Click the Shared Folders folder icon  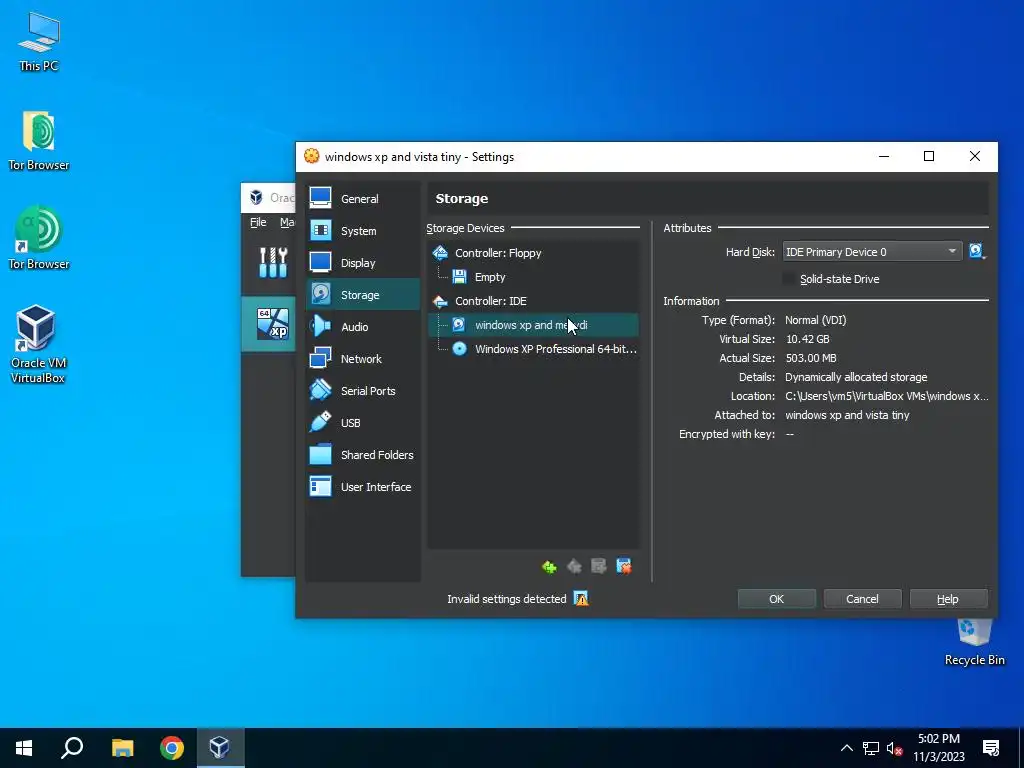point(320,455)
